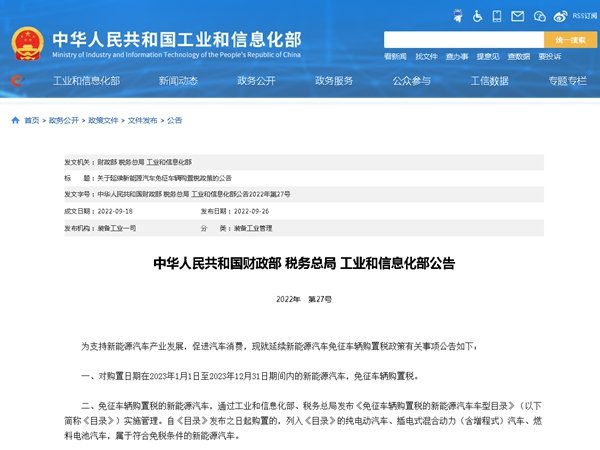Open the mobile phone version icon

(497, 16)
